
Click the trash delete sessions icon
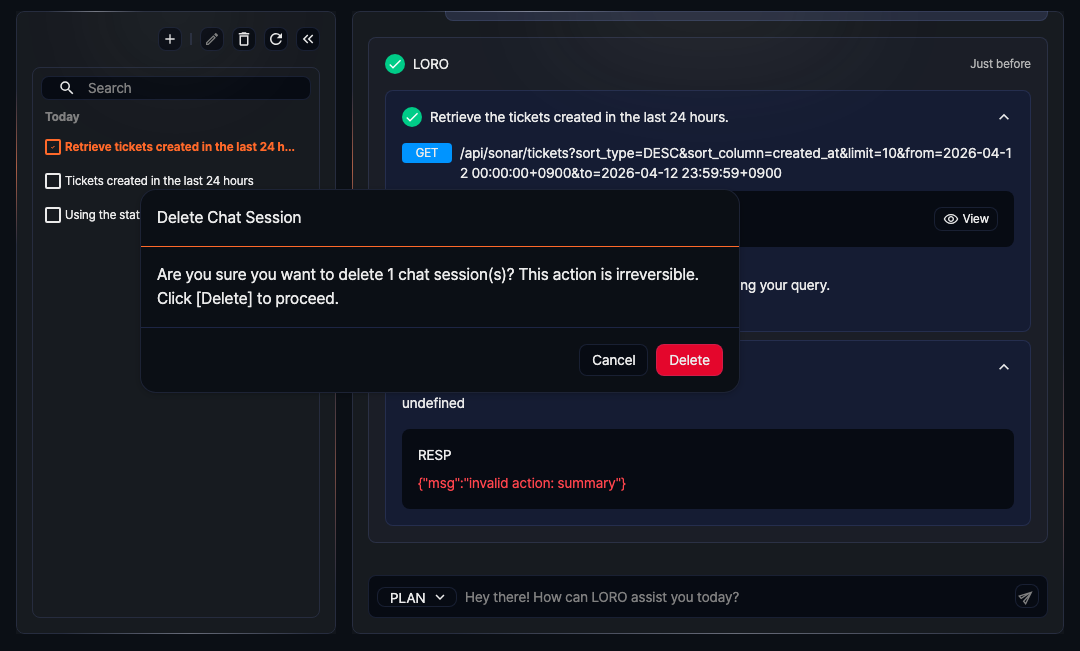pyautogui.click(x=243, y=39)
